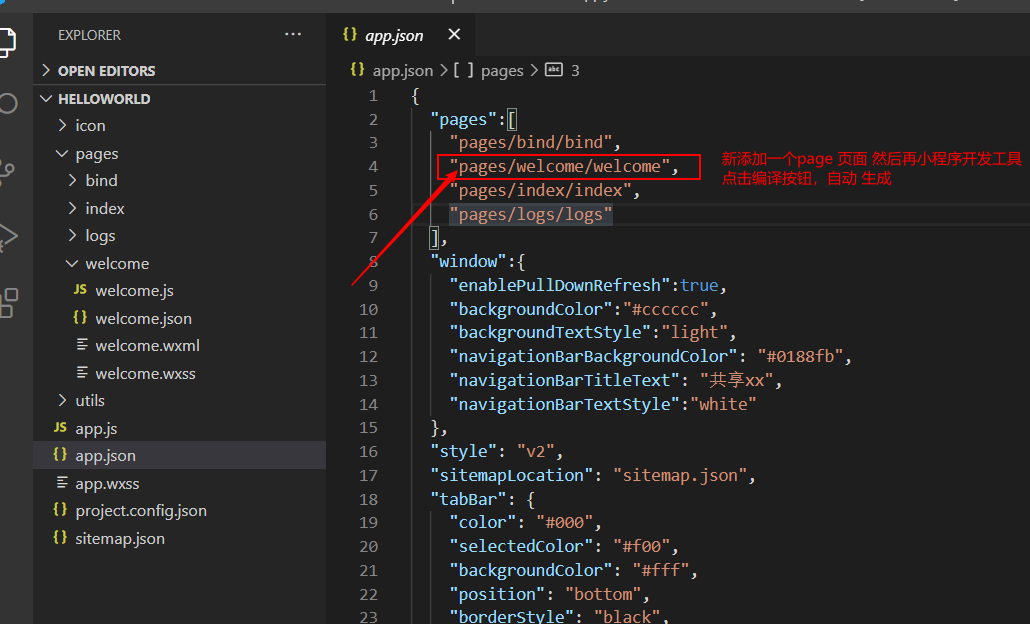The image size is (1030, 624).
Task: Click app.wxss file icon
Action: pos(62,483)
